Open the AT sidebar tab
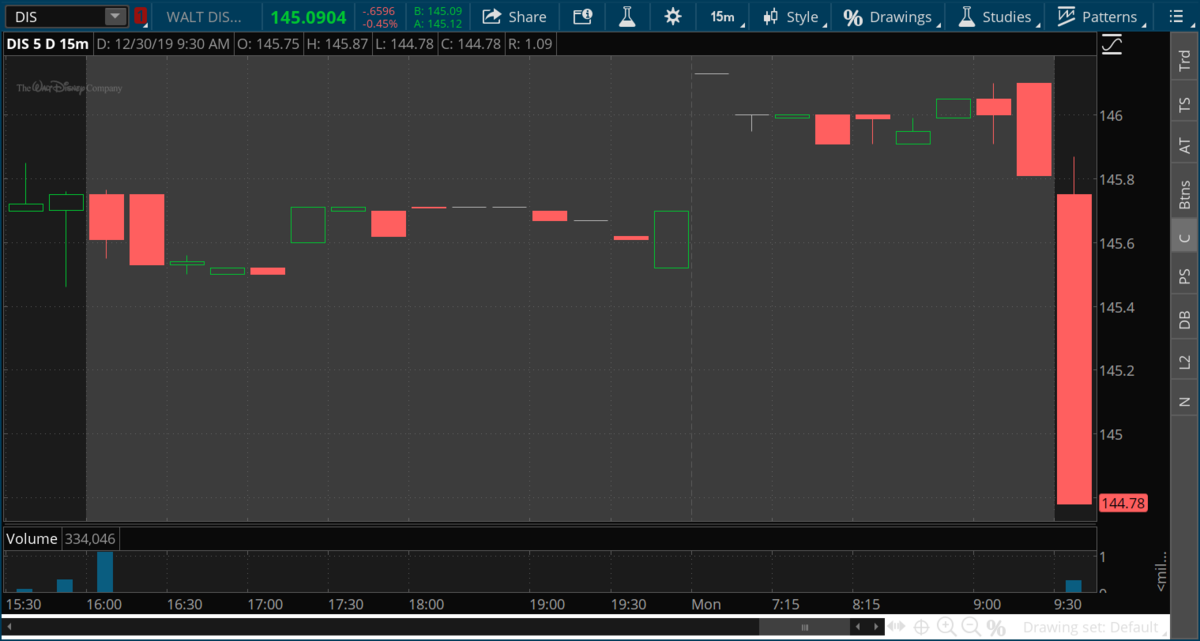Viewport: 1200px width, 641px height. point(1185,146)
